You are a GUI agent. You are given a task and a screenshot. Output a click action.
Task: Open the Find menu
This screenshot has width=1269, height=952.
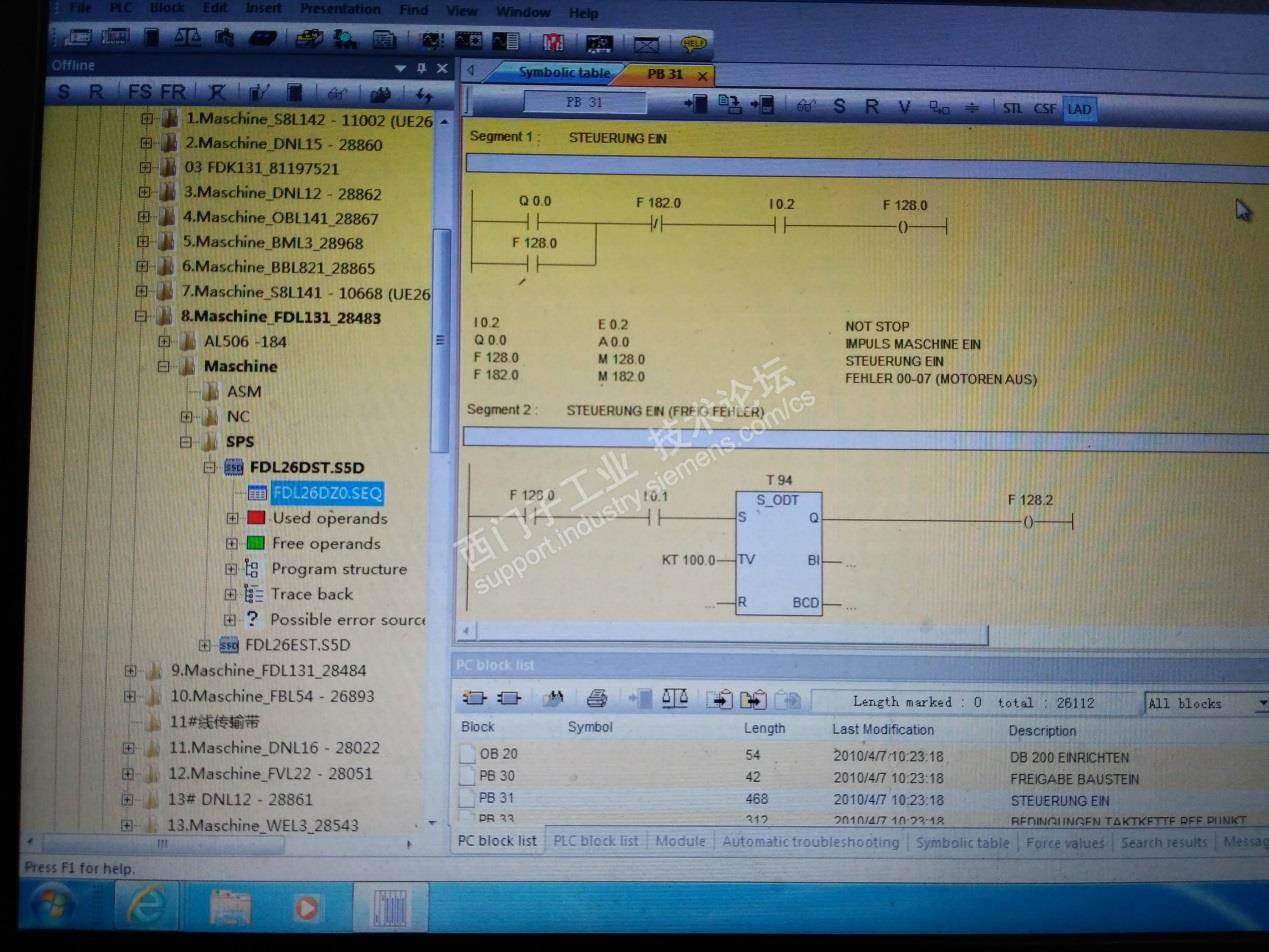(x=413, y=10)
